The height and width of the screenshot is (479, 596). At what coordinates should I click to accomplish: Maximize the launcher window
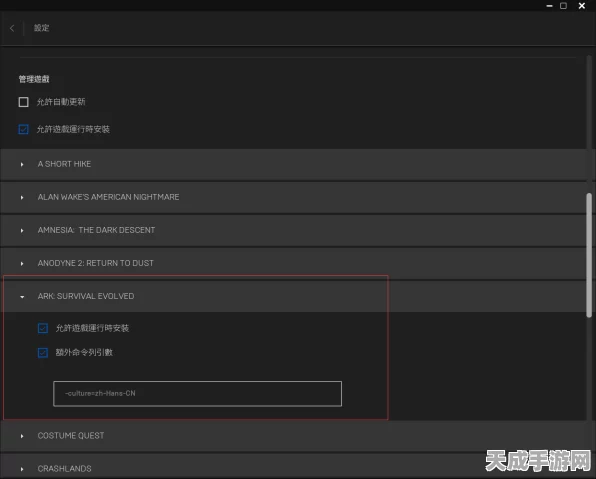(563, 6)
